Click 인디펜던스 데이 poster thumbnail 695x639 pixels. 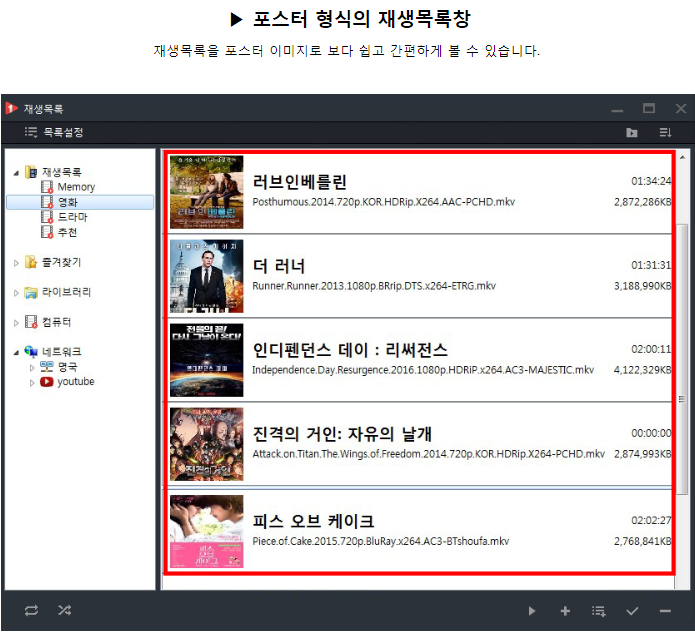[x=207, y=360]
